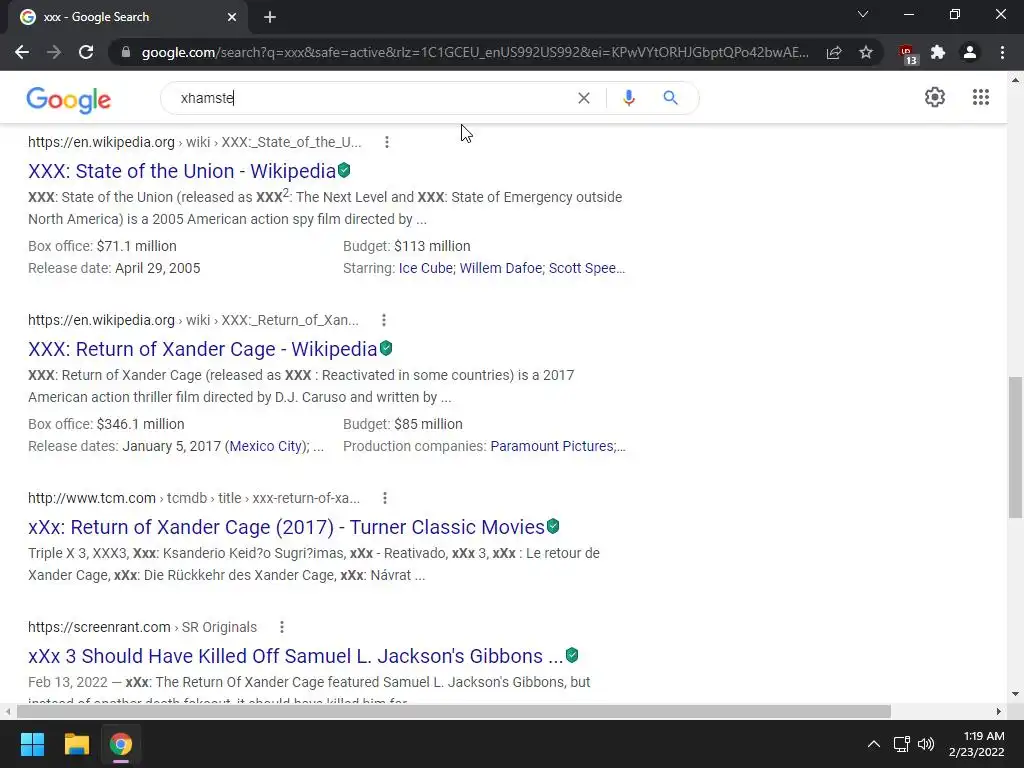This screenshot has width=1024, height=768.
Task: Open the network tray icon
Action: tap(902, 744)
